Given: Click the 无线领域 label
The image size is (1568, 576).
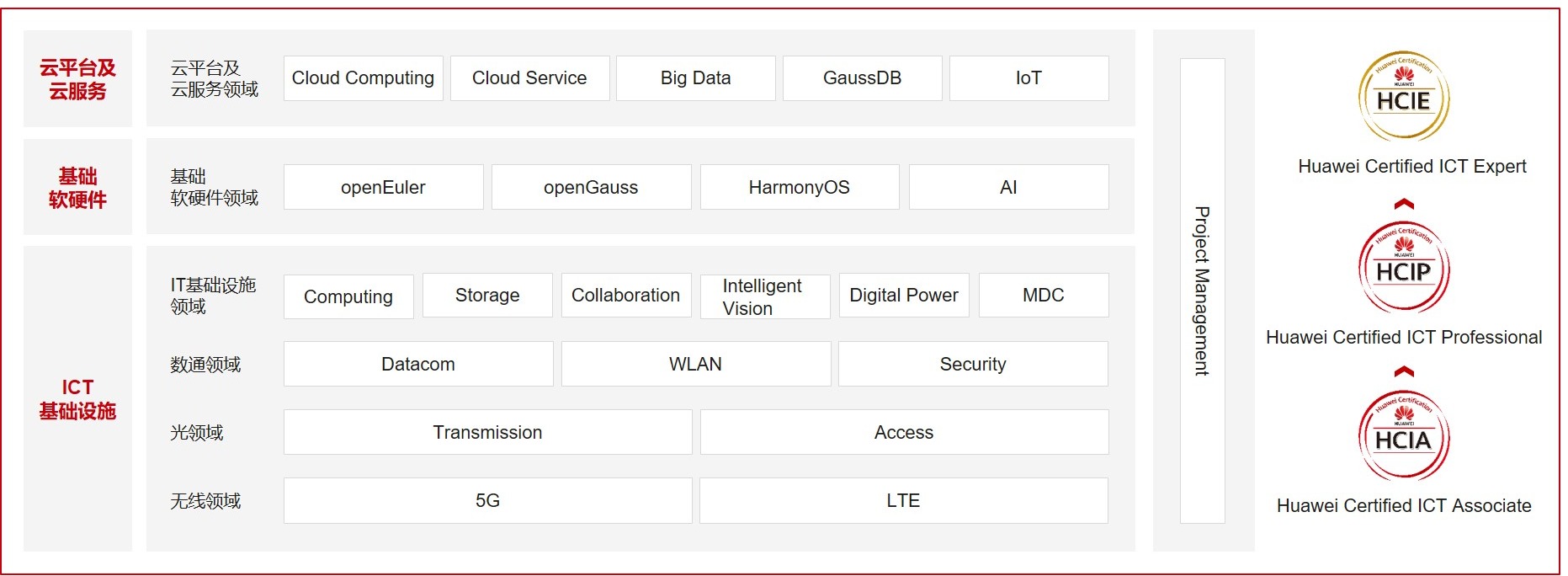Looking at the screenshot, I should click(x=205, y=501).
